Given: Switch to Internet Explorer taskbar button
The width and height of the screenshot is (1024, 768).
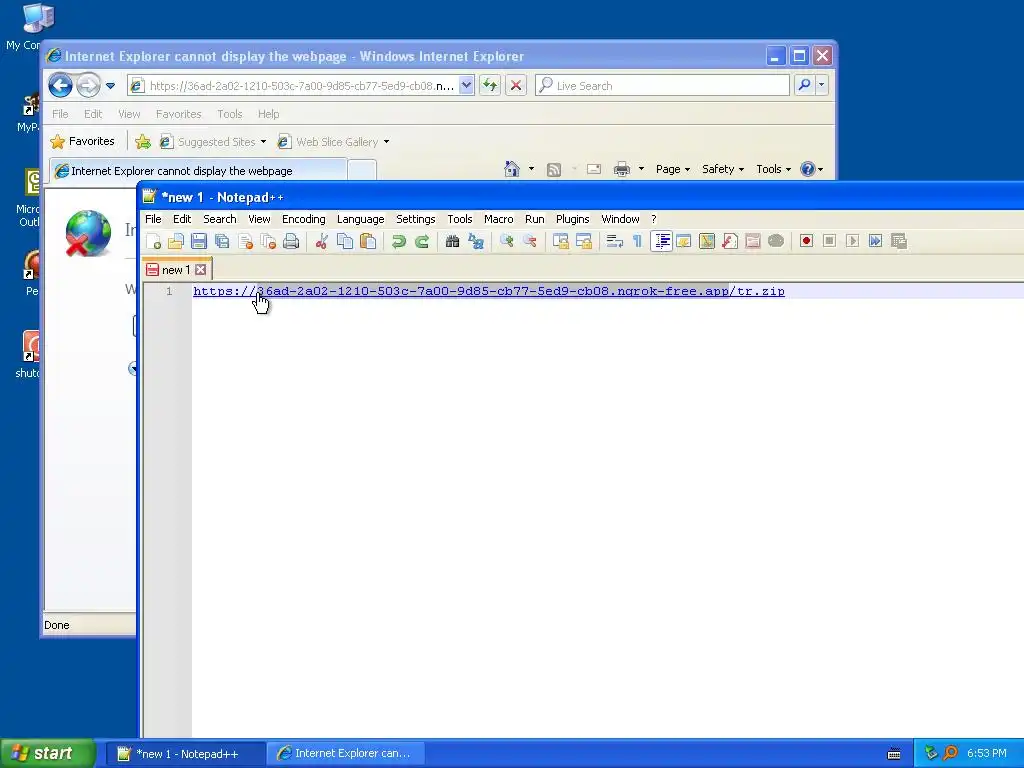Looking at the screenshot, I should (345, 754).
